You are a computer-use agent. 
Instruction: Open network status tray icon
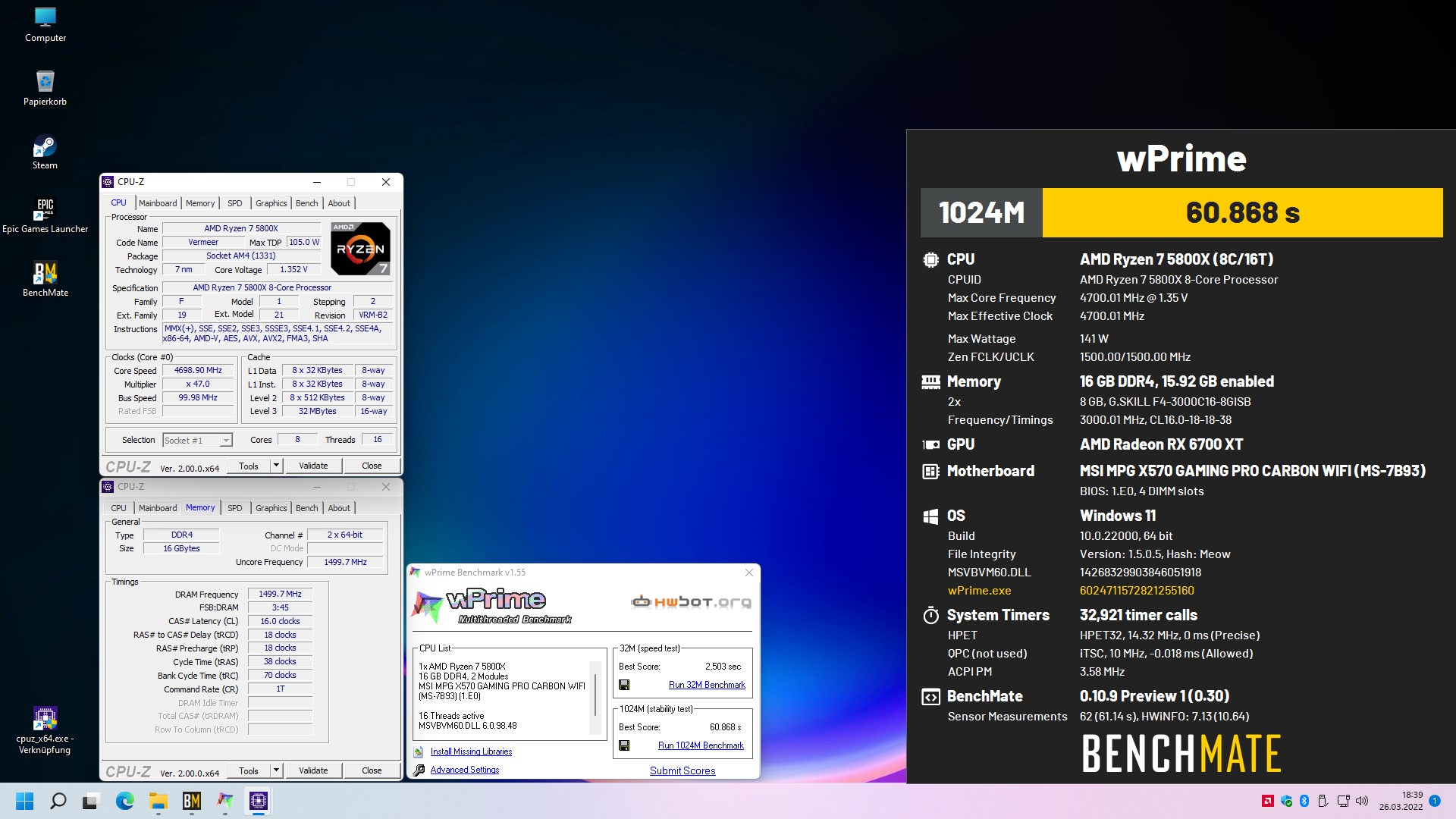[1343, 801]
